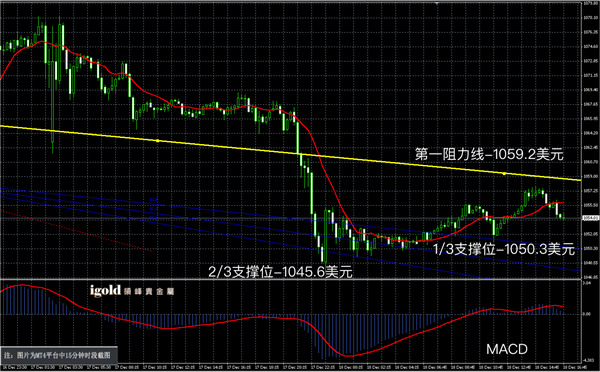Click the note 注：图片为MT4平台中15分钟时段截图

pos(58,355)
